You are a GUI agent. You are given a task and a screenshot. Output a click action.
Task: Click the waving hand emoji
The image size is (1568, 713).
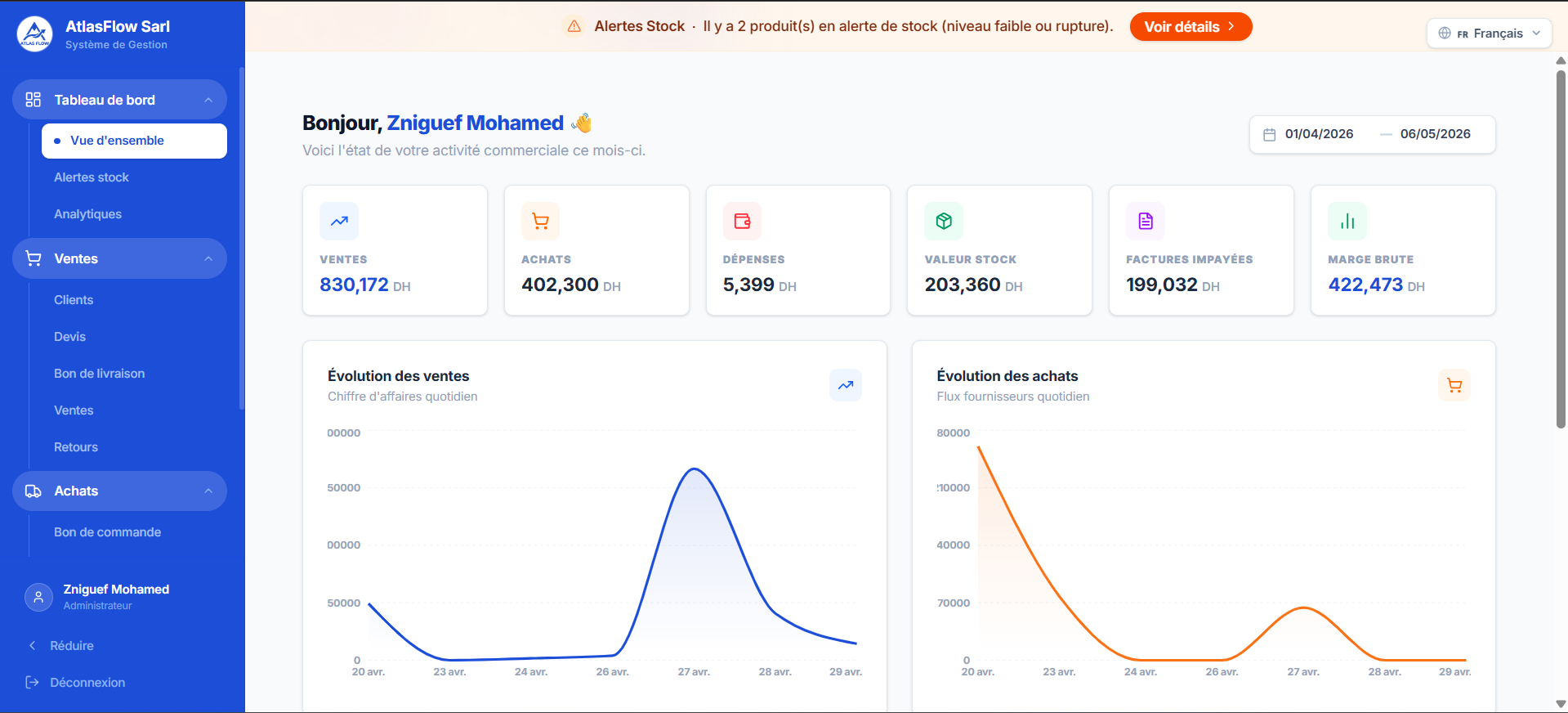coord(582,123)
